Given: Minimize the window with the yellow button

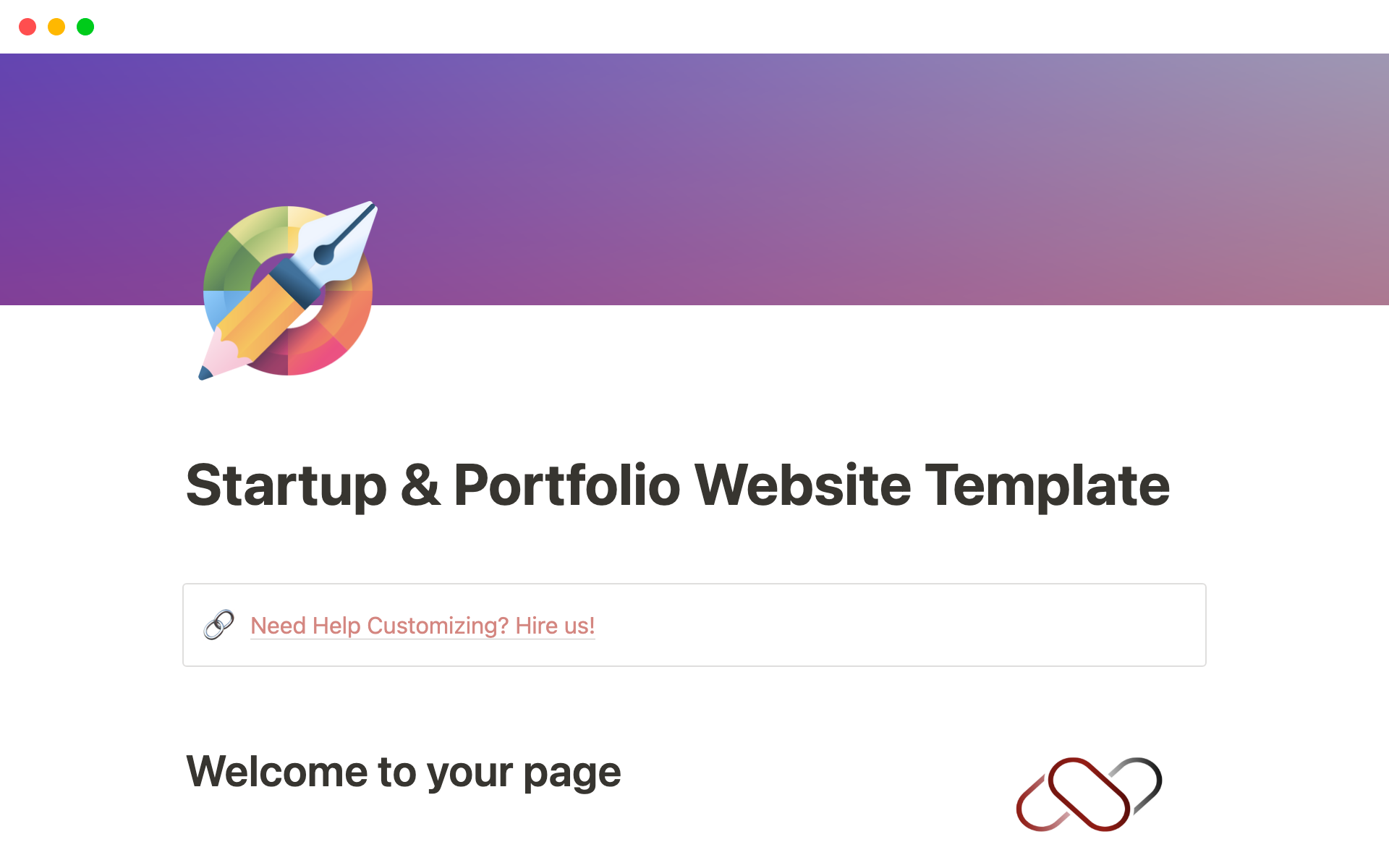Looking at the screenshot, I should [56, 27].
